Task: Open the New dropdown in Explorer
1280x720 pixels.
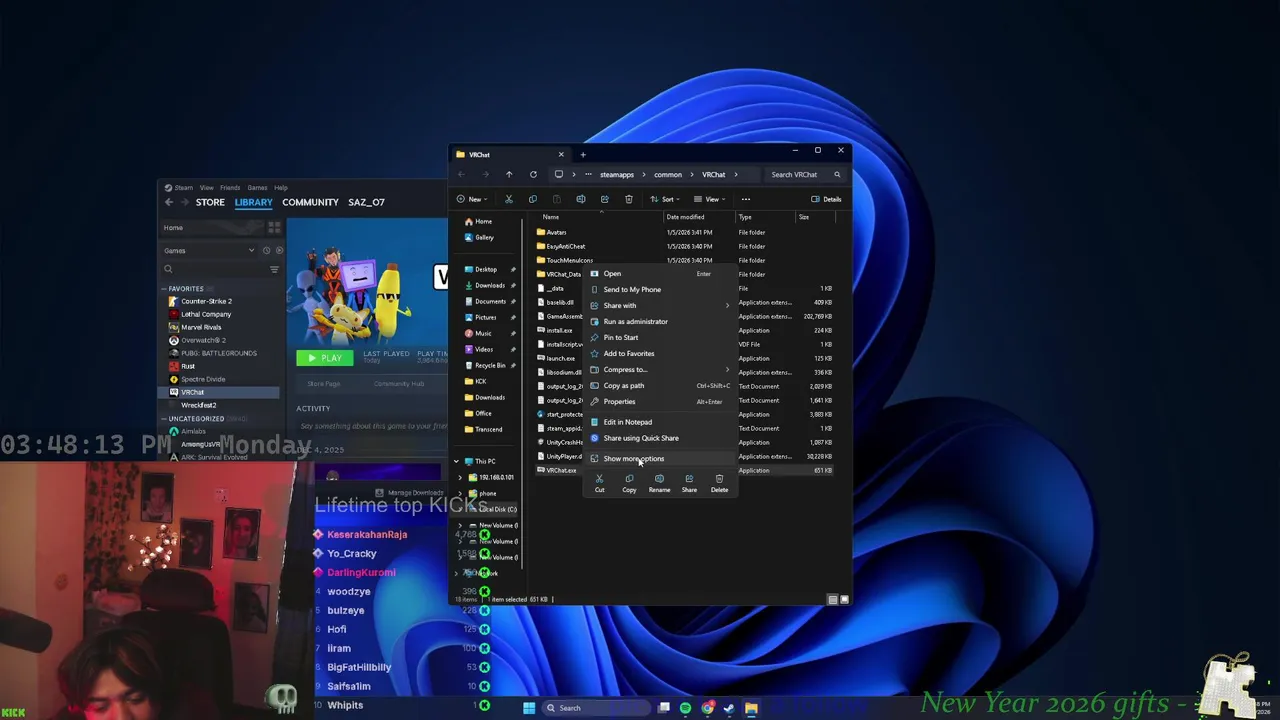Action: click(x=474, y=199)
